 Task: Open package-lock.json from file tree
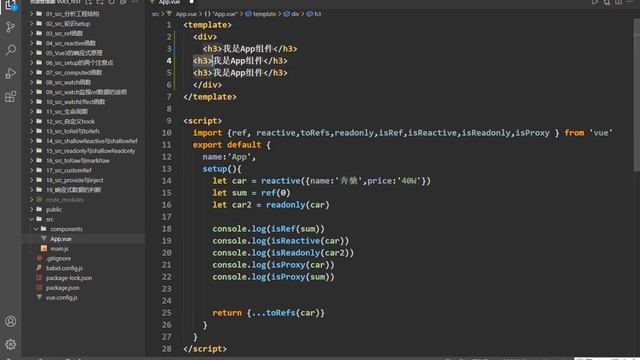83,278
